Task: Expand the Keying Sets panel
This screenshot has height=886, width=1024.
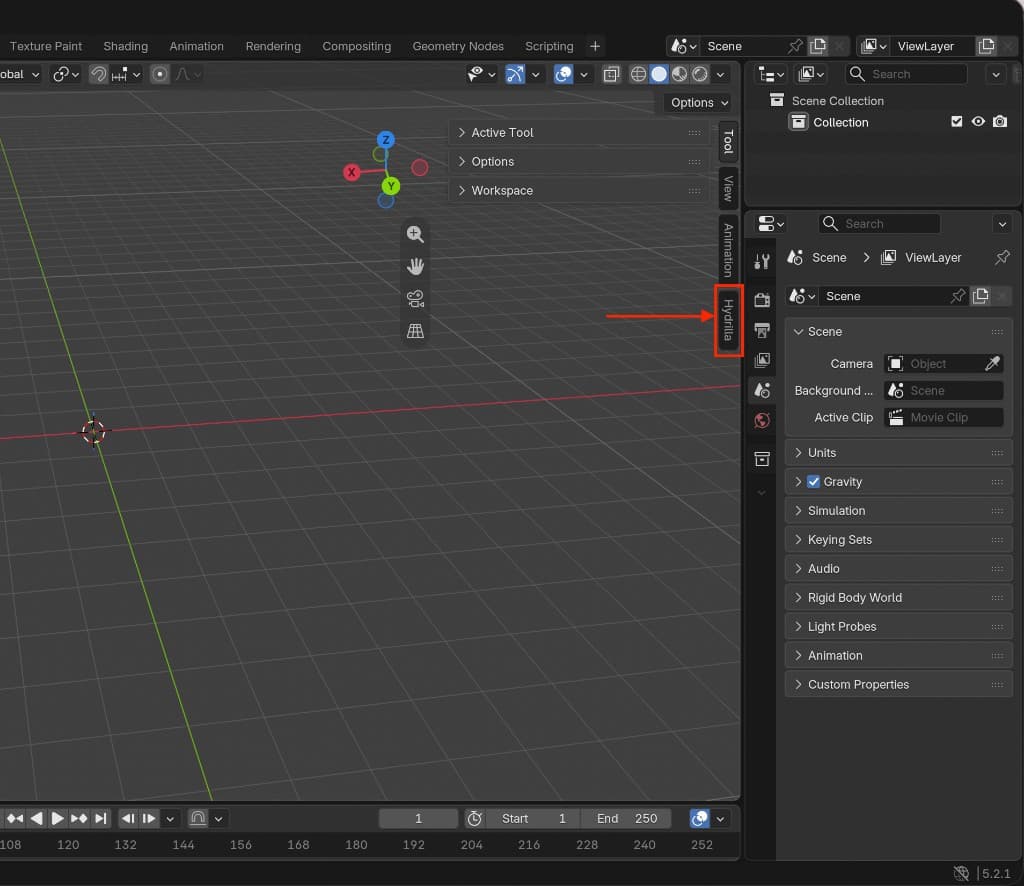Action: [899, 540]
